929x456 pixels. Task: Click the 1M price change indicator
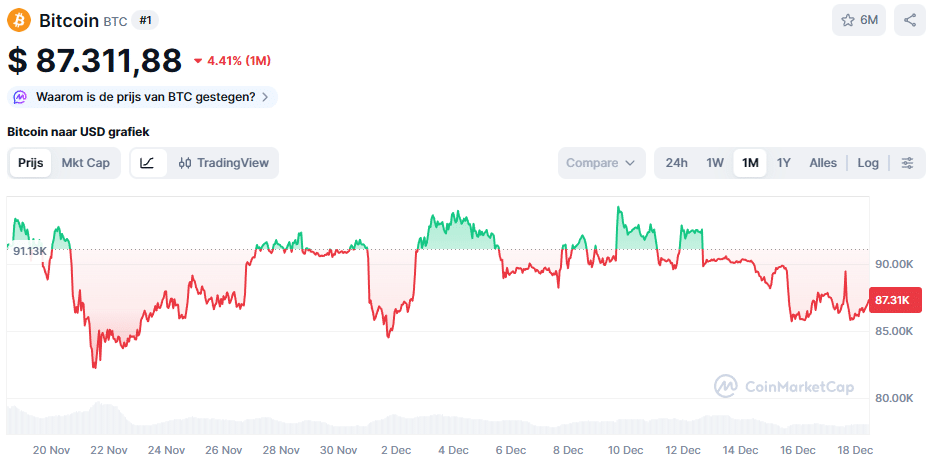tap(232, 61)
